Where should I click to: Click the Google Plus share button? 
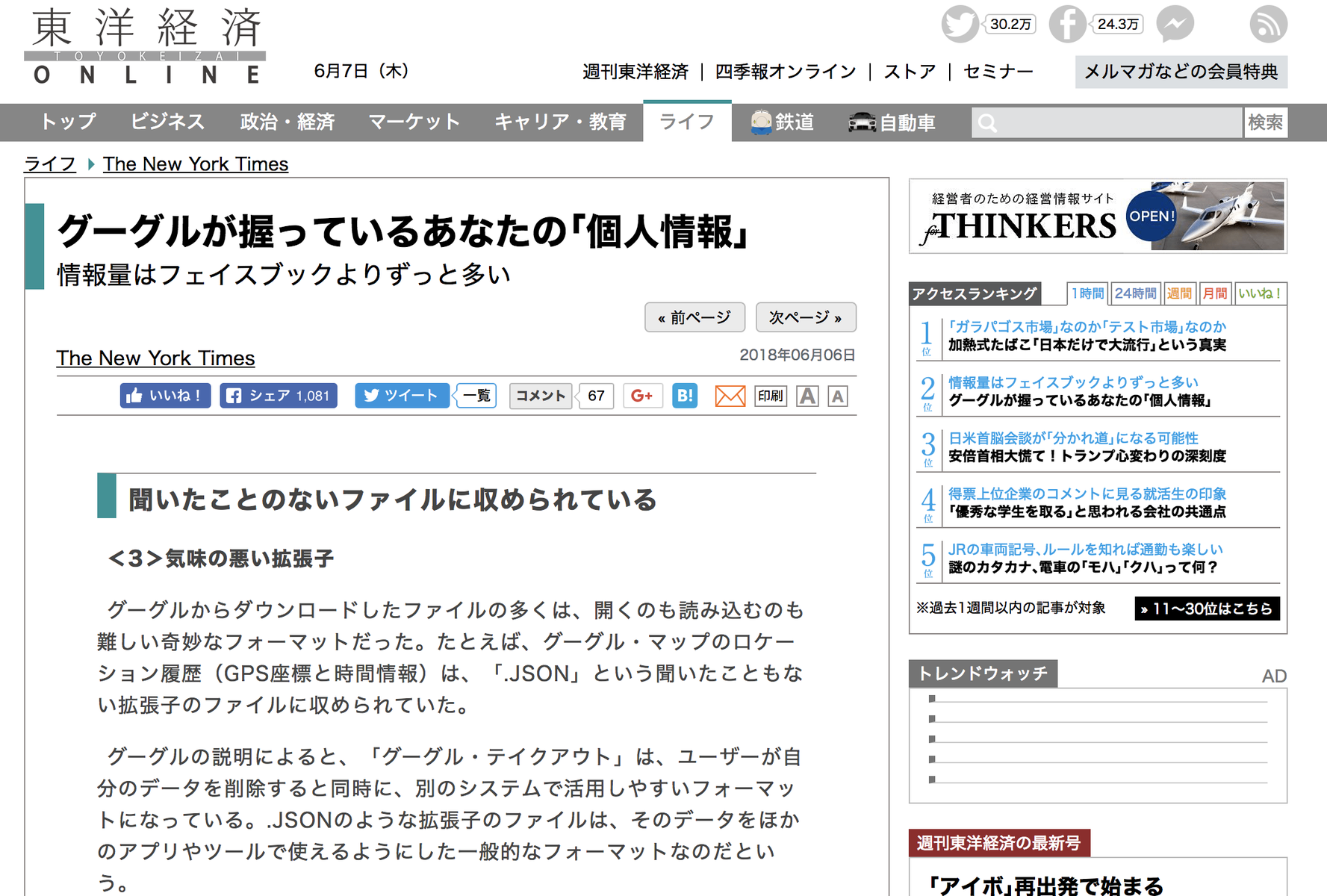(642, 396)
